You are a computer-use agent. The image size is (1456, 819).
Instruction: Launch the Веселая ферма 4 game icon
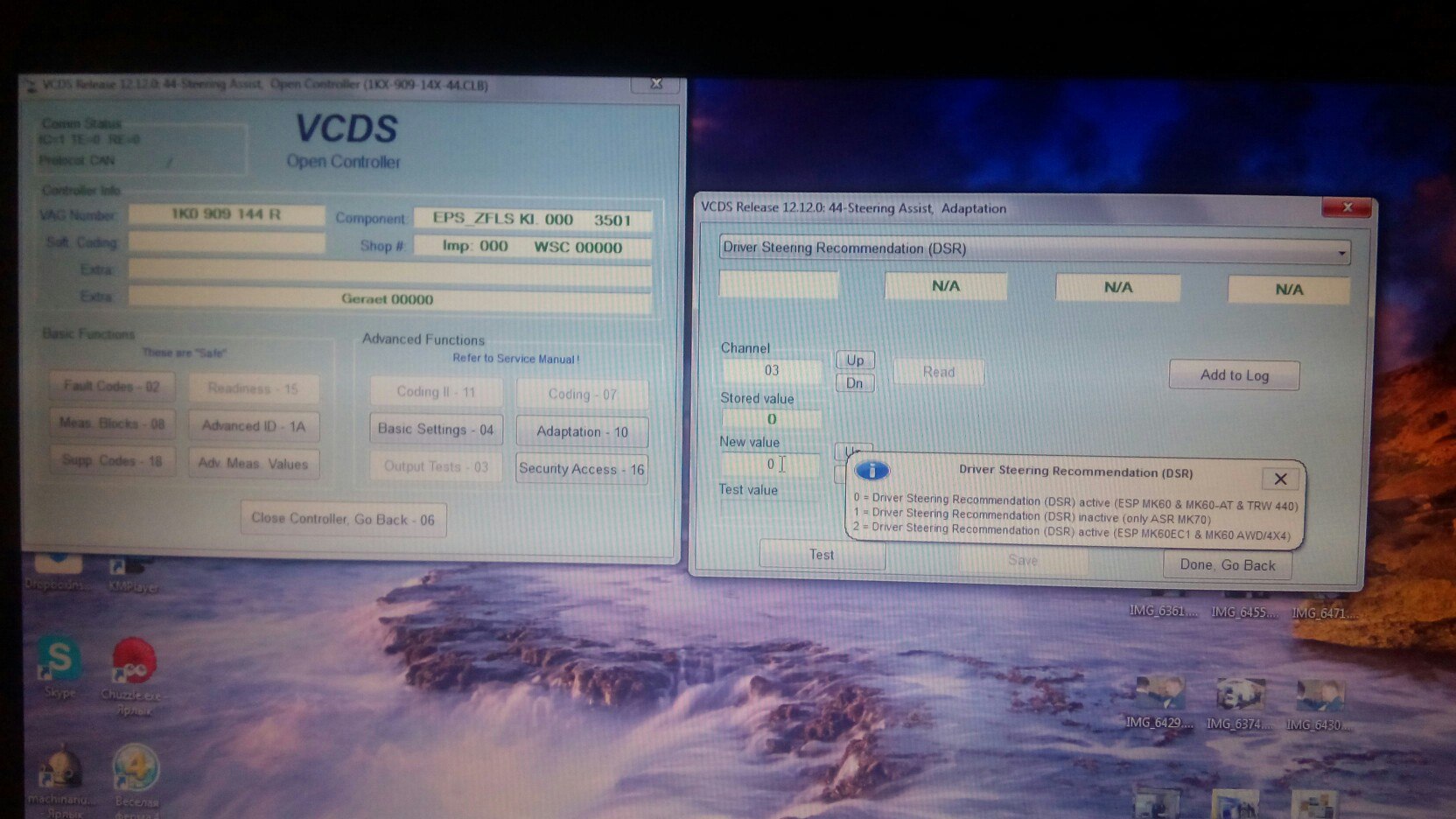pyautogui.click(x=136, y=770)
